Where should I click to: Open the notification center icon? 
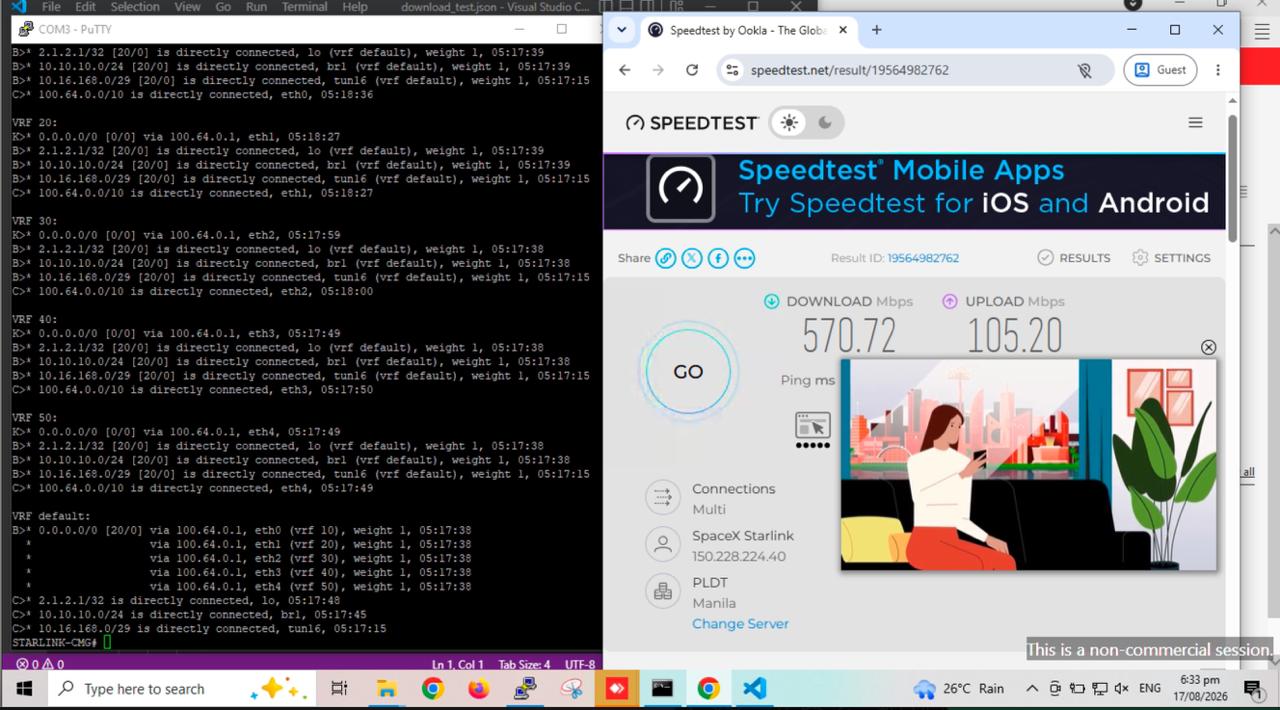click(1252, 689)
